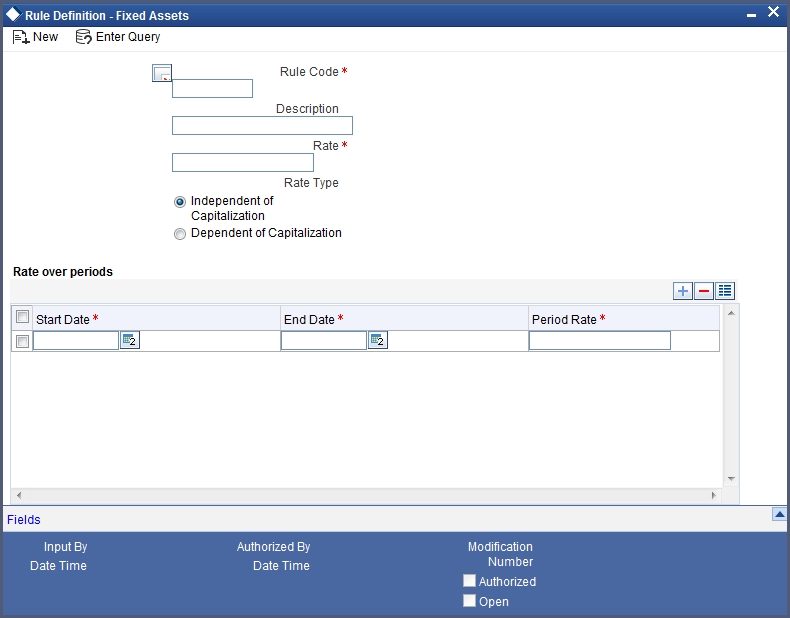
Task: Open the Rule Code list-of-values lookup icon
Action: (162, 73)
